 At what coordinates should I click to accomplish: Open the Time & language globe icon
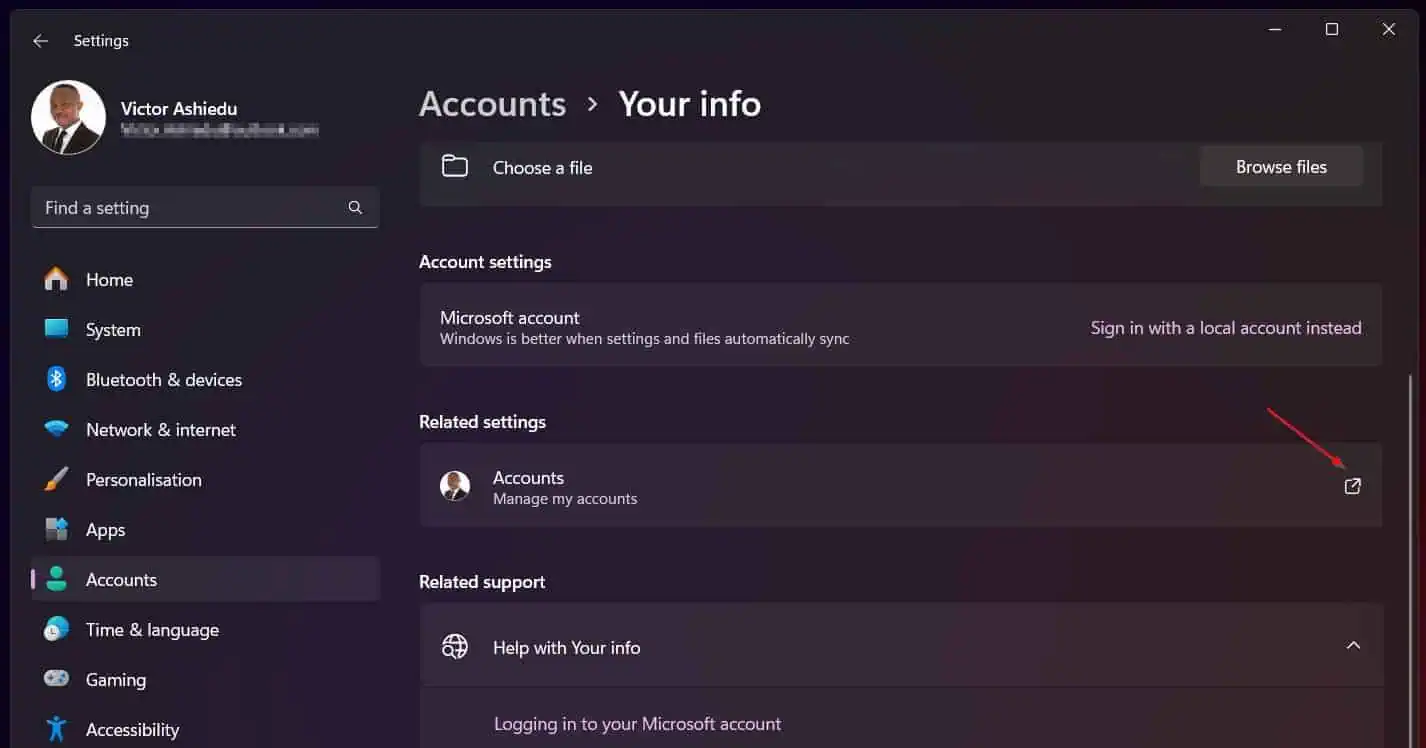pos(57,629)
